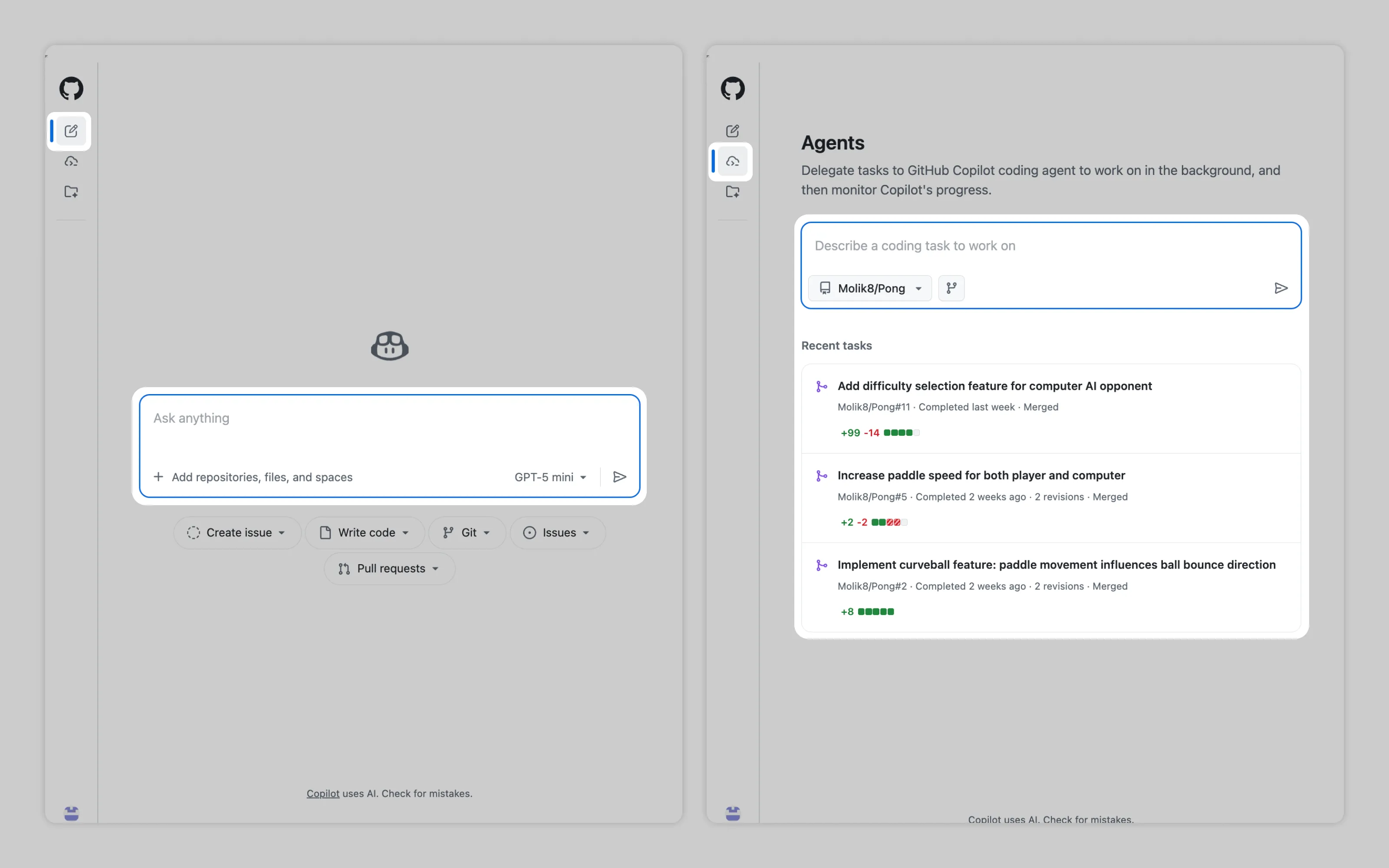Open Spaces folder icon in left sidebar
The image size is (1389, 868).
(71, 192)
